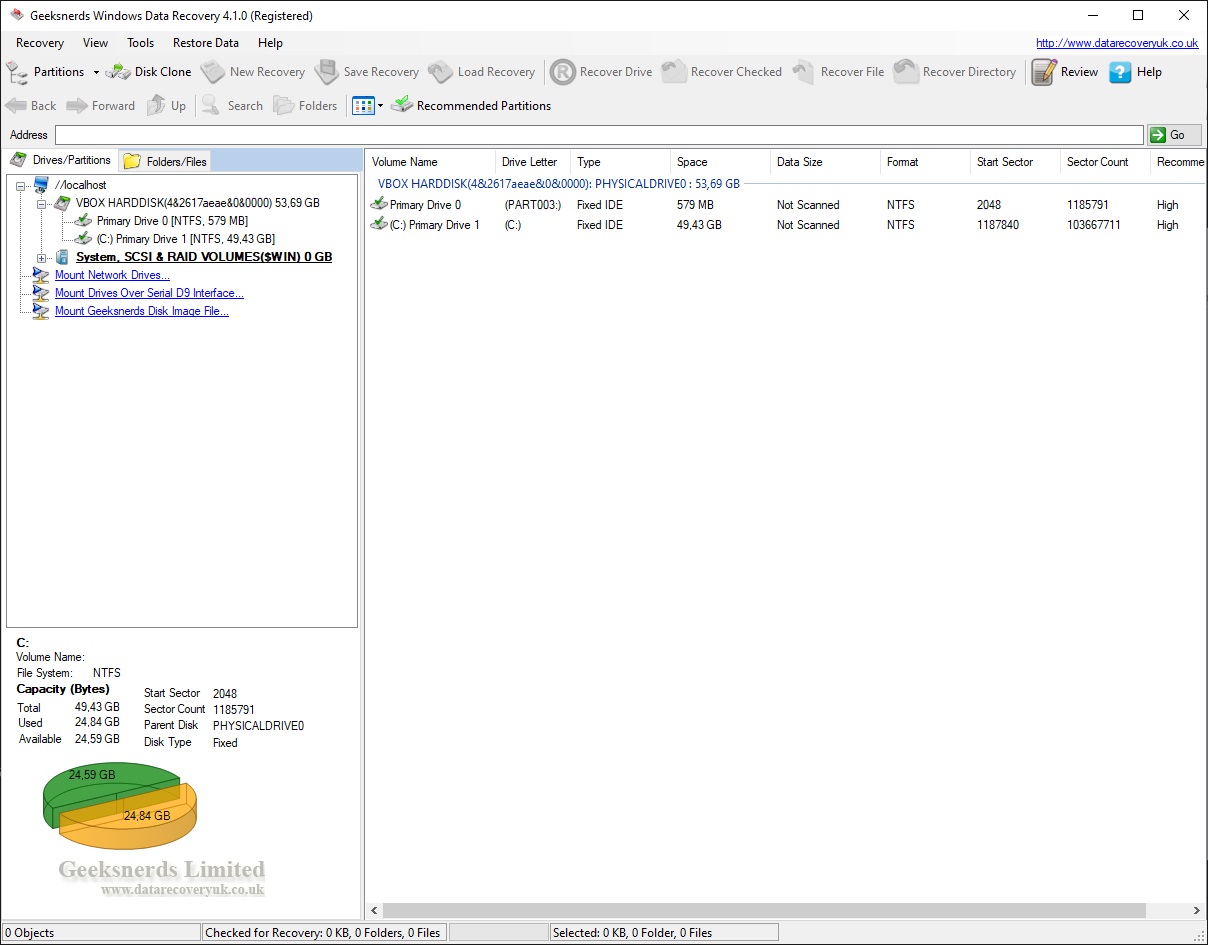Click the VBOX HARDDISK PHYSICALDRIVE0 group header
Viewport: 1208px width, 945px height.
558,184
